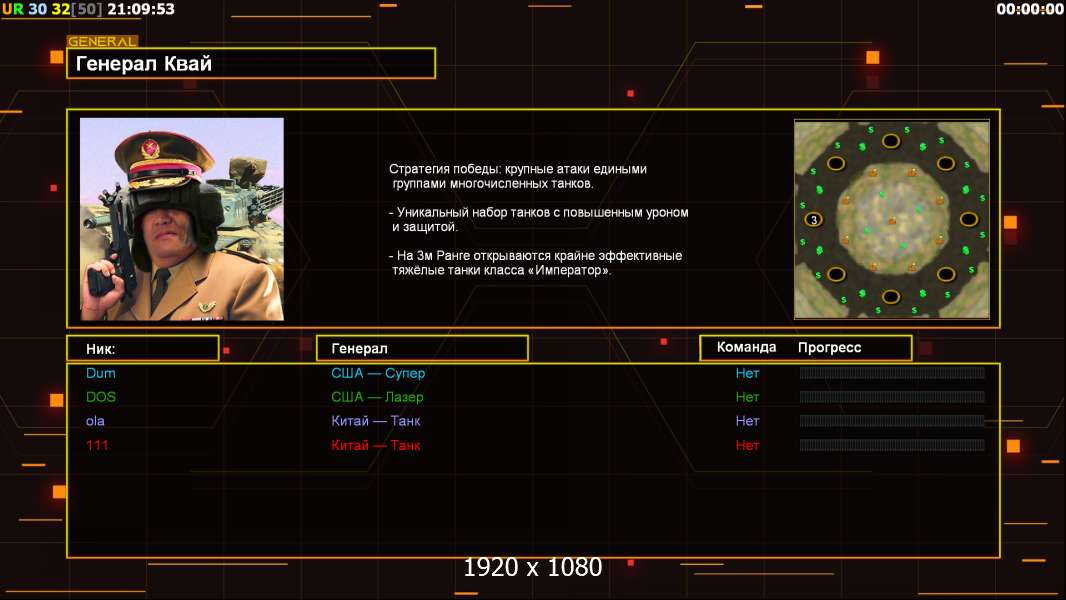The height and width of the screenshot is (600, 1066).
Task: Click the supply crate at the minimap center
Action: [891, 220]
